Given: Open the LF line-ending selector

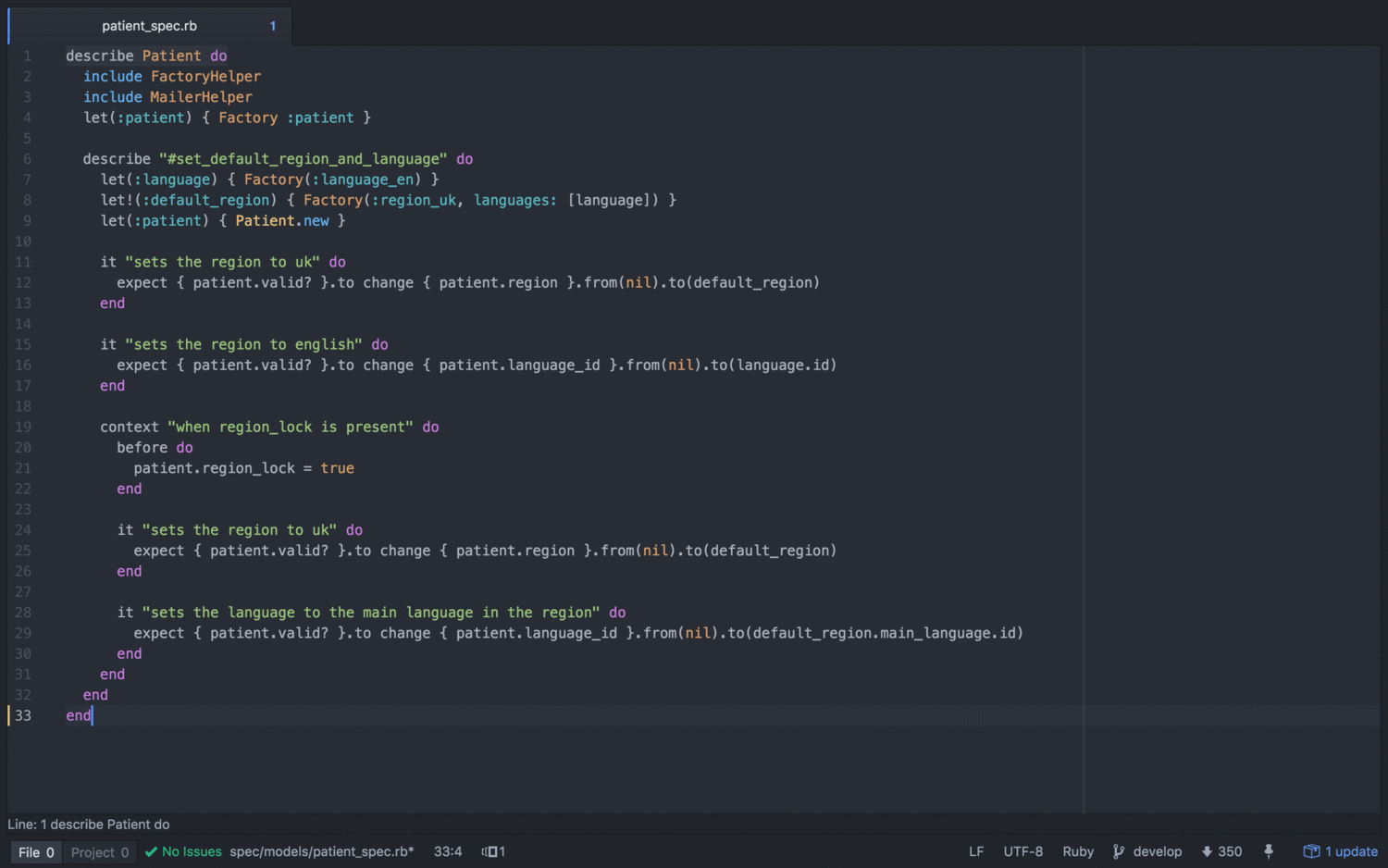Looking at the screenshot, I should point(976,851).
